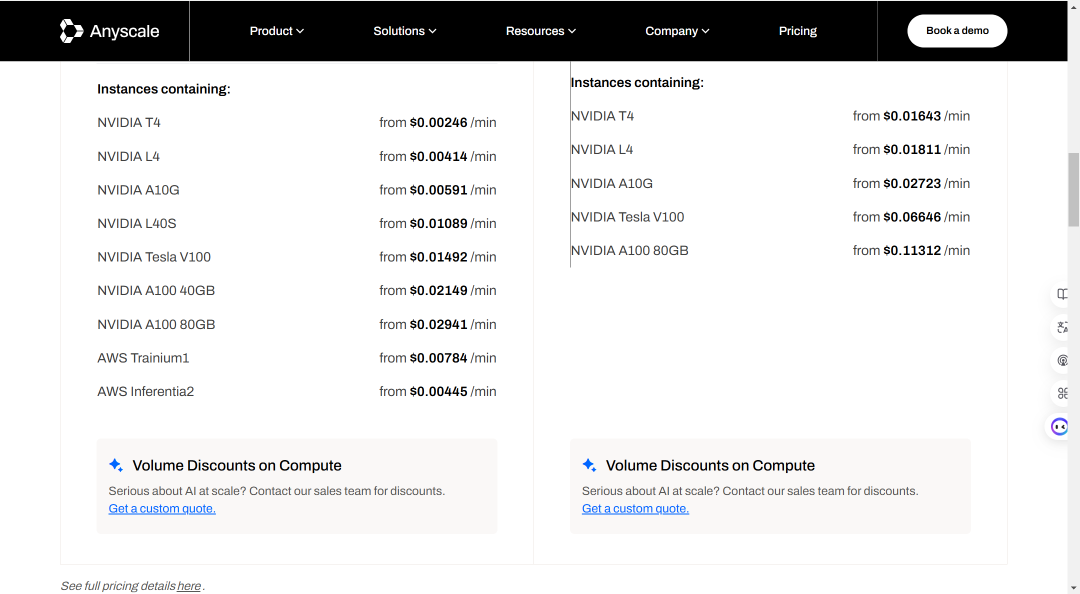Open left card's Get a custom quote link
Screen dimensions: 1080x594
[x=162, y=509]
